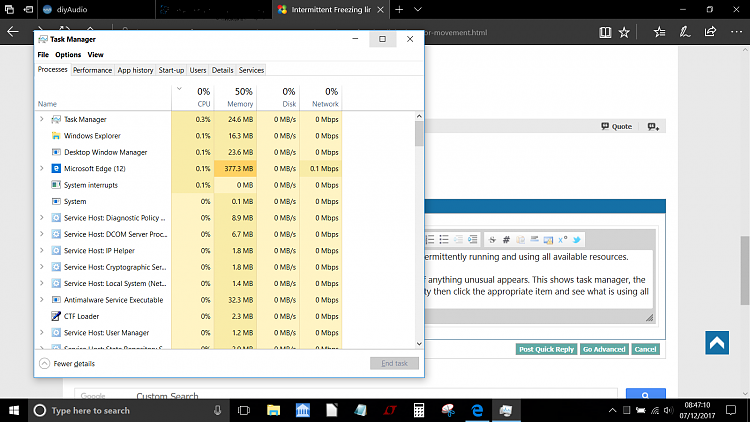Click Task View icon on taskbar
Image resolution: width=750 pixels, height=422 pixels.
pos(243,410)
